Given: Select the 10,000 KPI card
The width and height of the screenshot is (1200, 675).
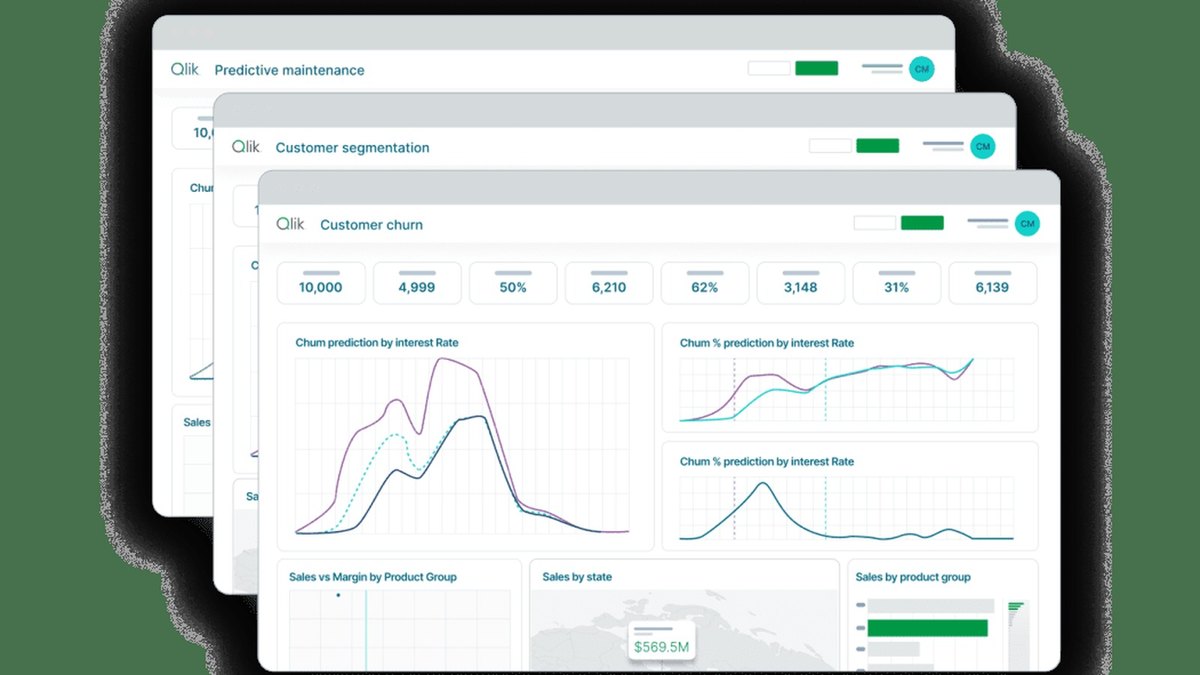Looking at the screenshot, I should pos(321,283).
